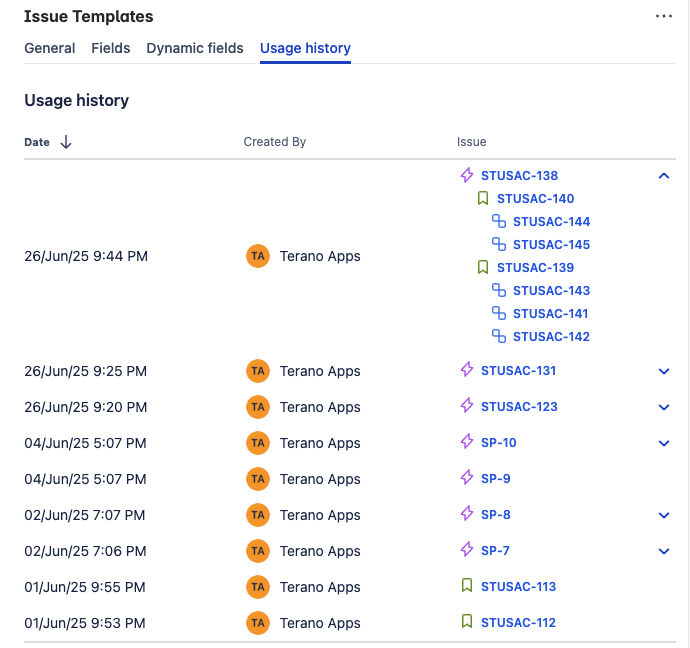Click the story bookmark icon beside STUSAC-140

pos(483,199)
